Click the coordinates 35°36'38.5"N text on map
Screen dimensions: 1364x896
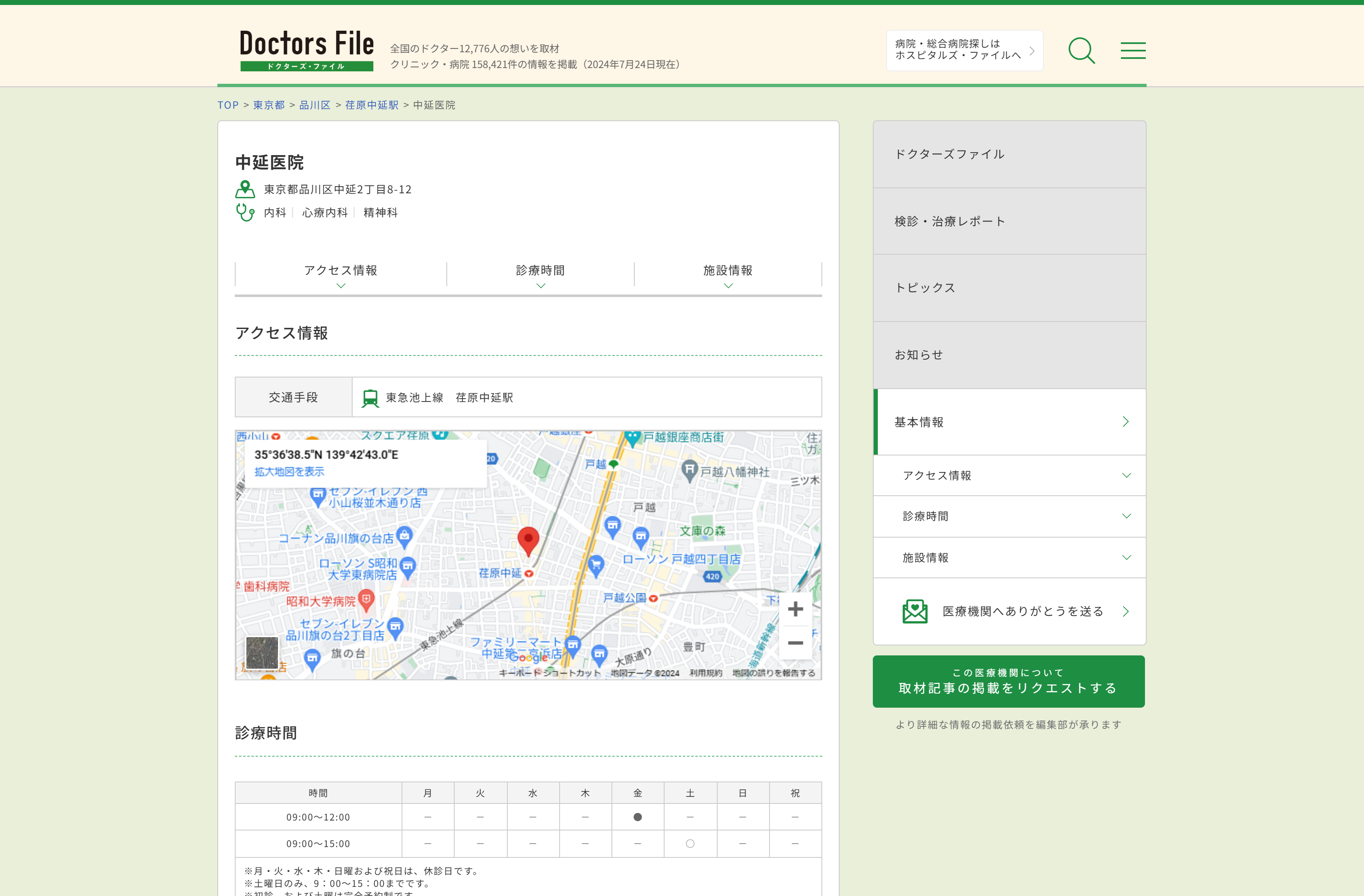pyautogui.click(x=326, y=454)
